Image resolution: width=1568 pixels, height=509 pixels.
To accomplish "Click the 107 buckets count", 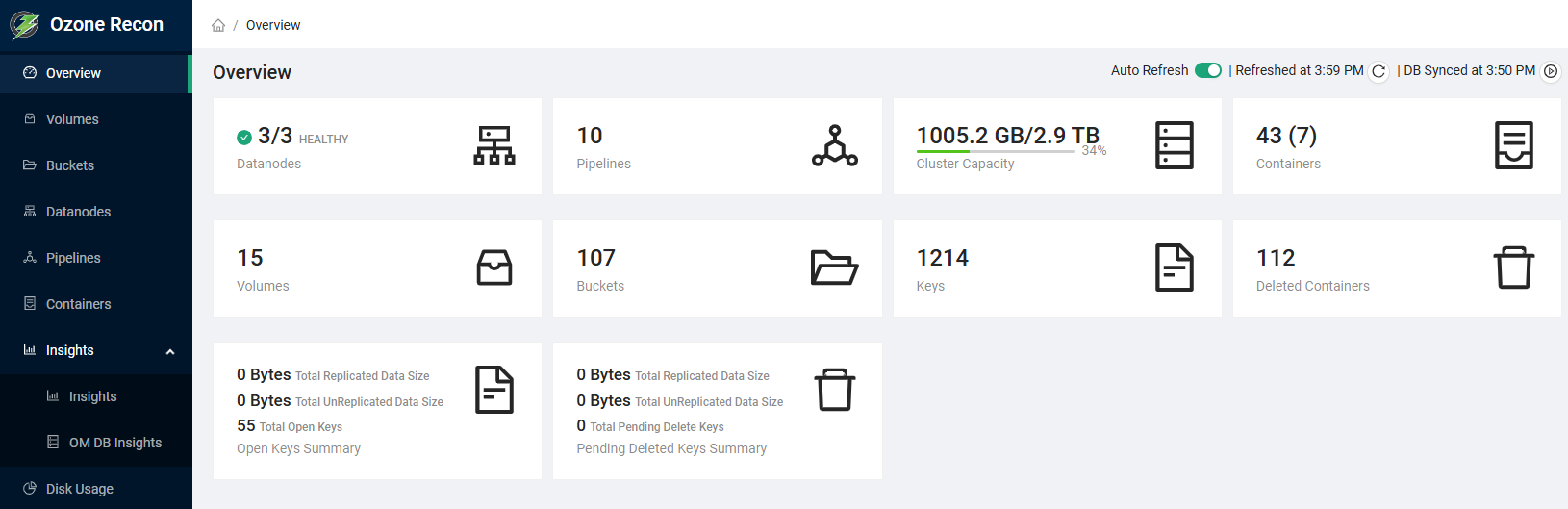I will coord(596,258).
